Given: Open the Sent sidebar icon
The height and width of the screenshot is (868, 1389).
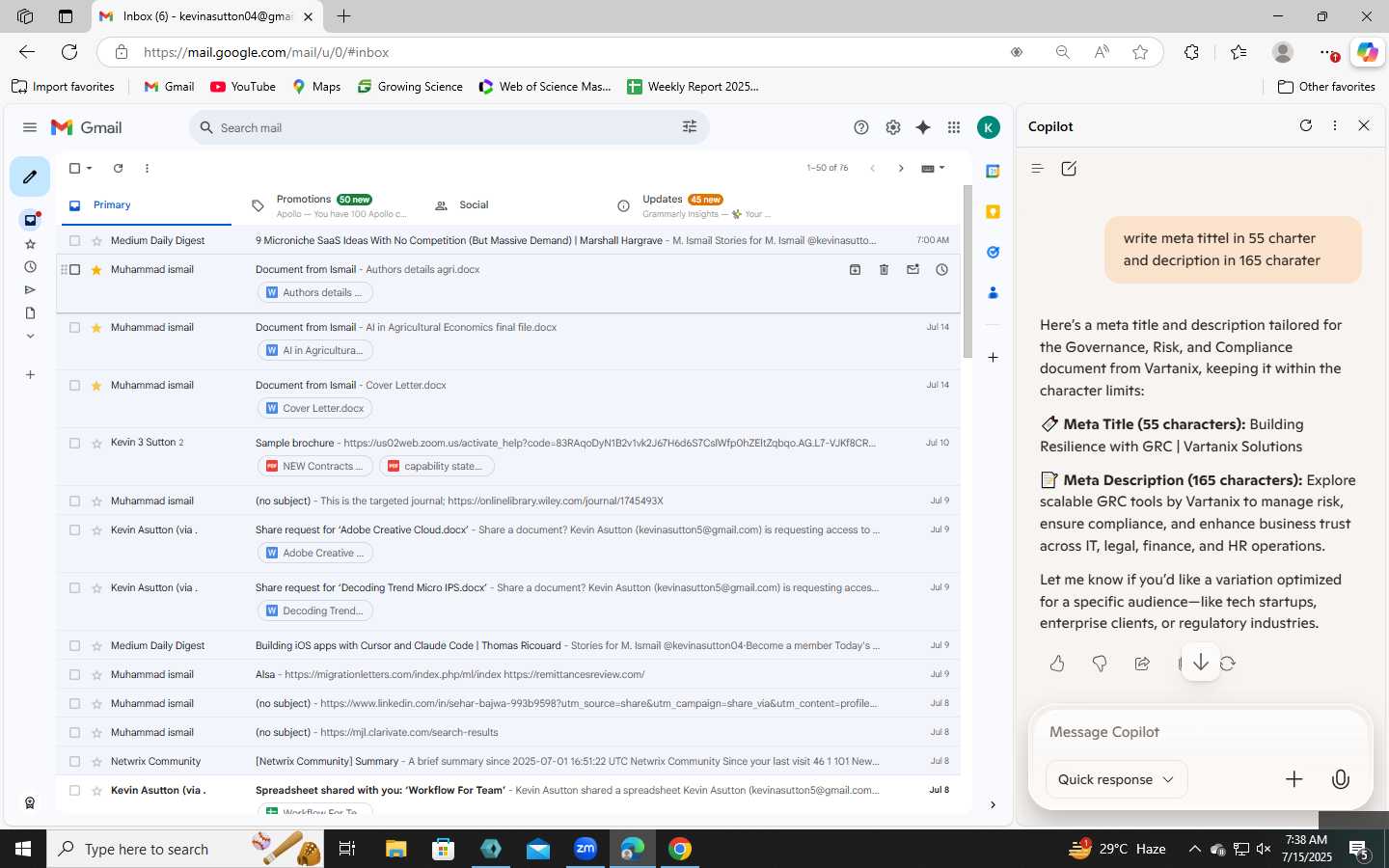Looking at the screenshot, I should (30, 290).
